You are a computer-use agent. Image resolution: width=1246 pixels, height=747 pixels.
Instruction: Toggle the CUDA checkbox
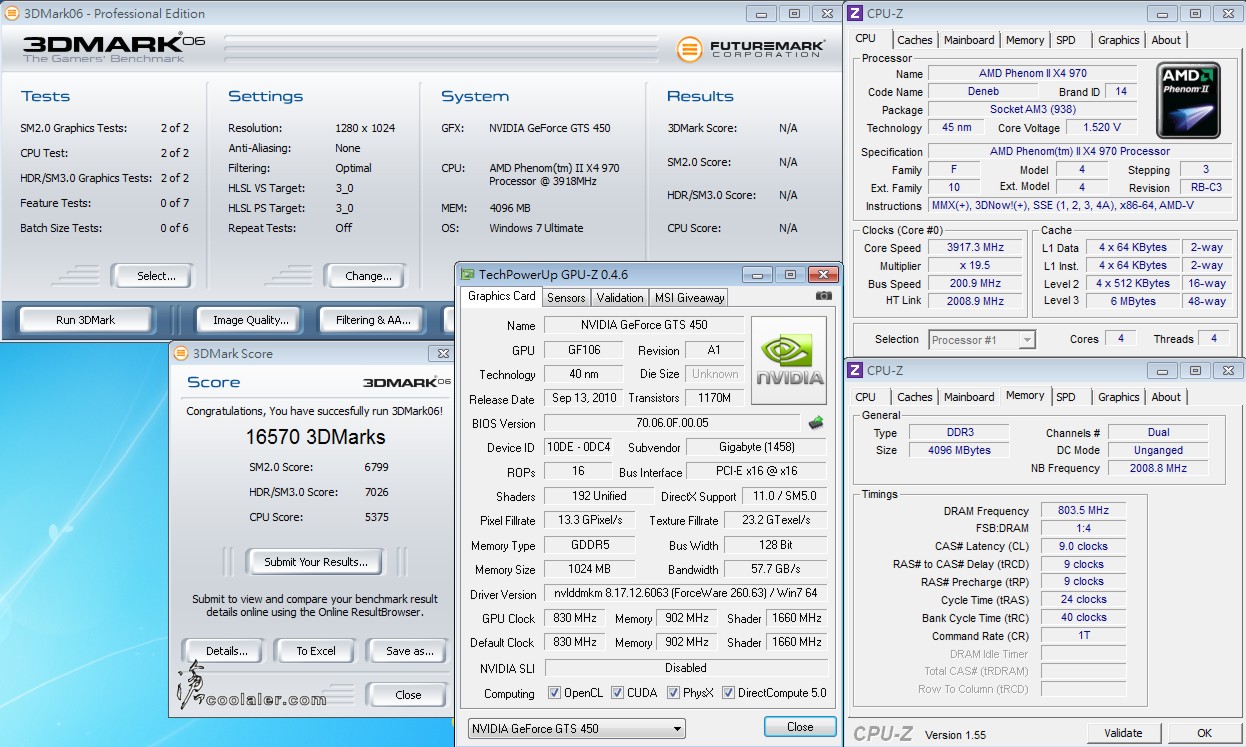click(x=617, y=693)
